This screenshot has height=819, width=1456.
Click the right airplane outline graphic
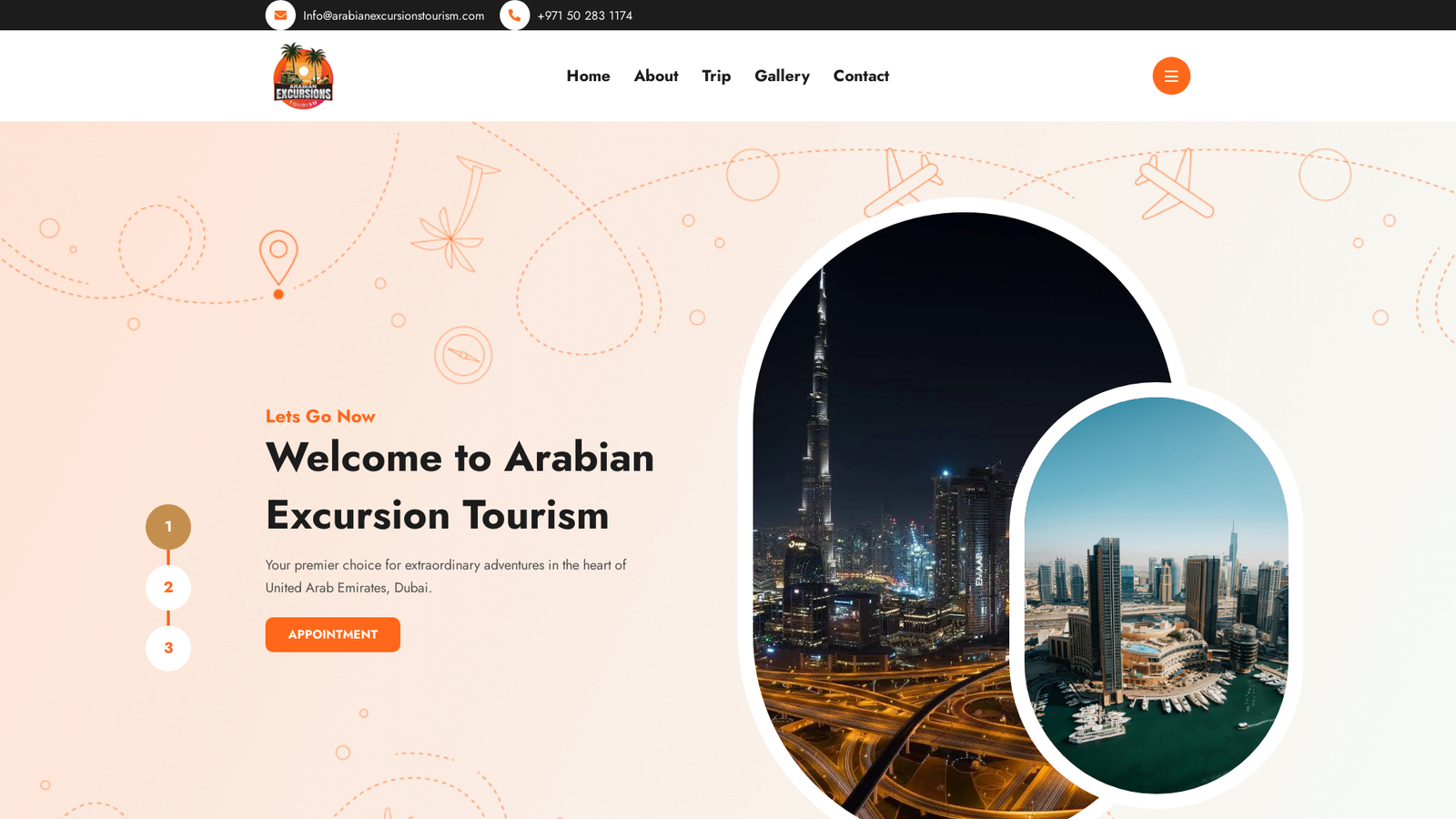(x=1174, y=184)
